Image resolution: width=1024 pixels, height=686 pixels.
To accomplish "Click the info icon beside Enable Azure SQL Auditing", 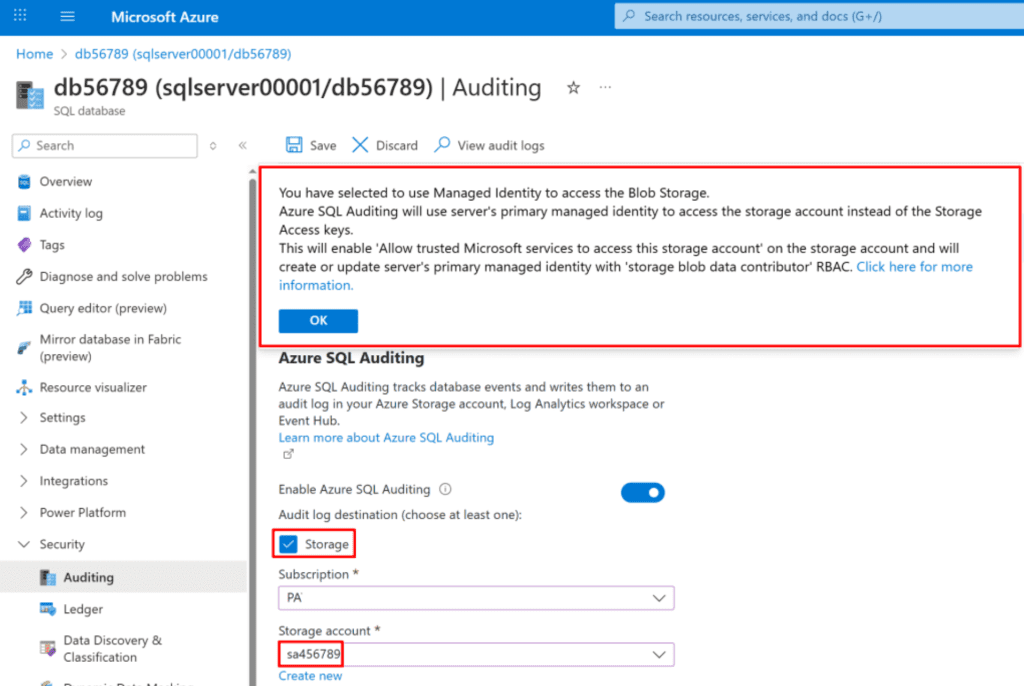I will pos(446,490).
